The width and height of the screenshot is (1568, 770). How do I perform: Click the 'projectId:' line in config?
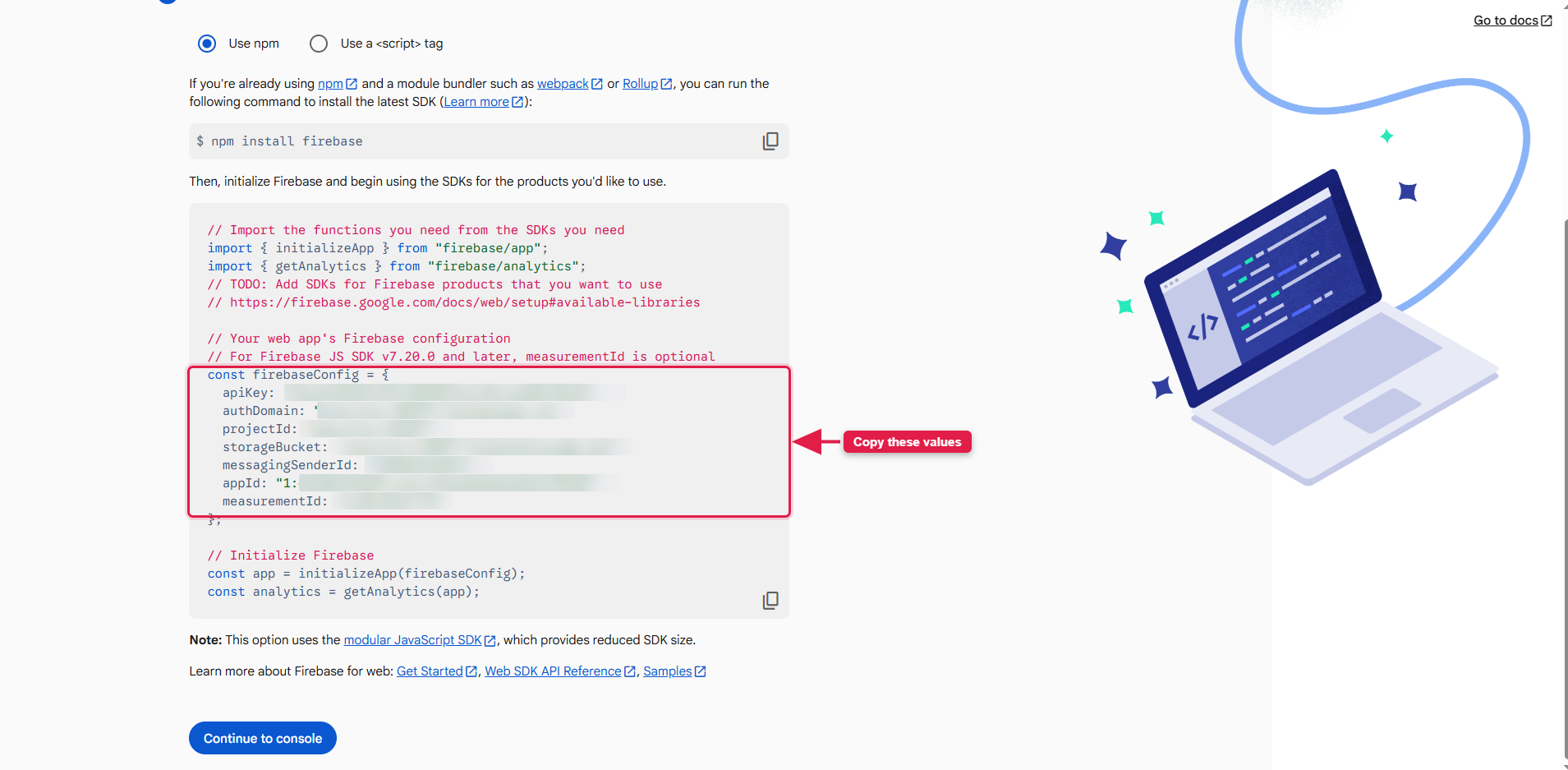pos(338,429)
